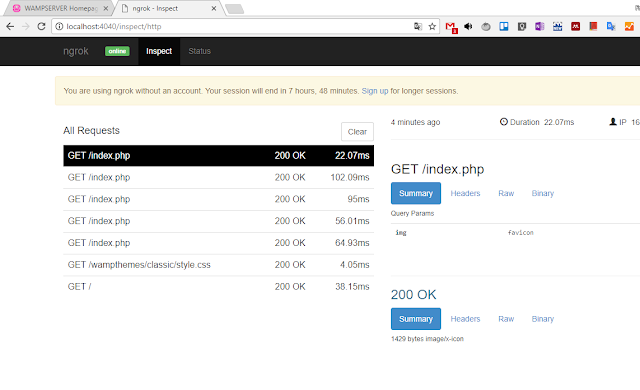Click the 200 OK response heading

coord(413,295)
